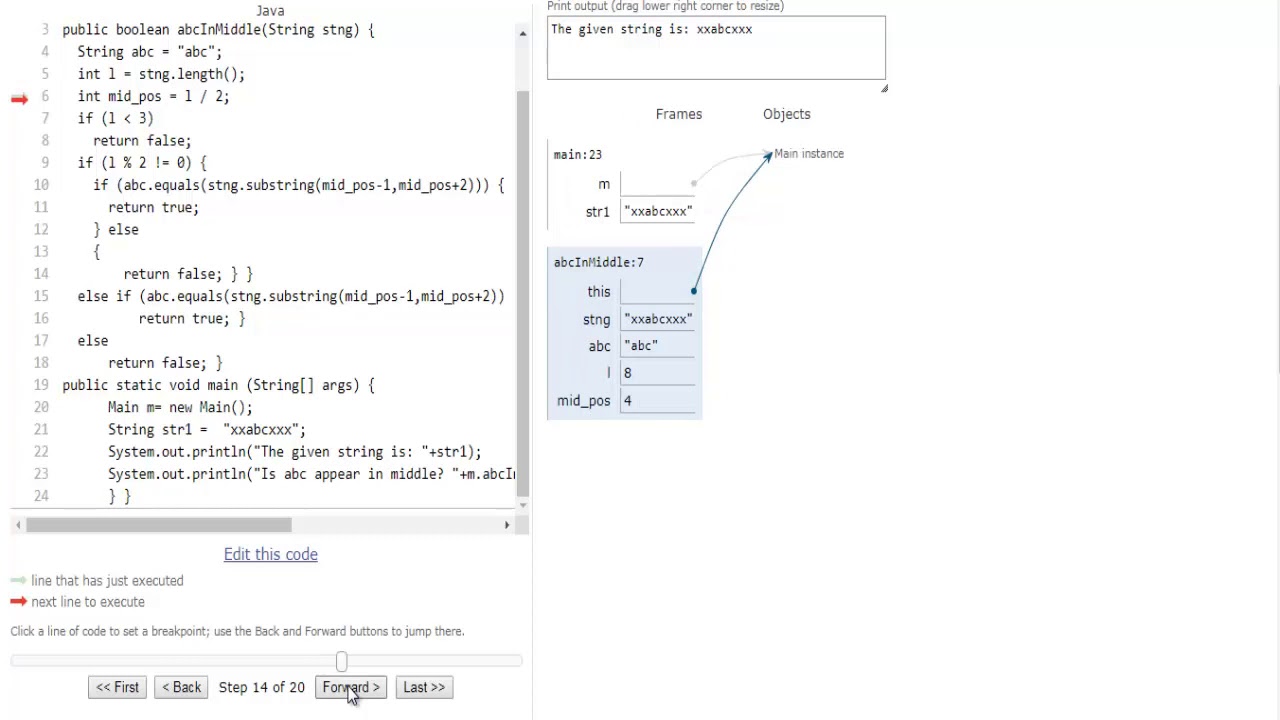Click the Main instance object label
1280x720 pixels.
coord(809,154)
